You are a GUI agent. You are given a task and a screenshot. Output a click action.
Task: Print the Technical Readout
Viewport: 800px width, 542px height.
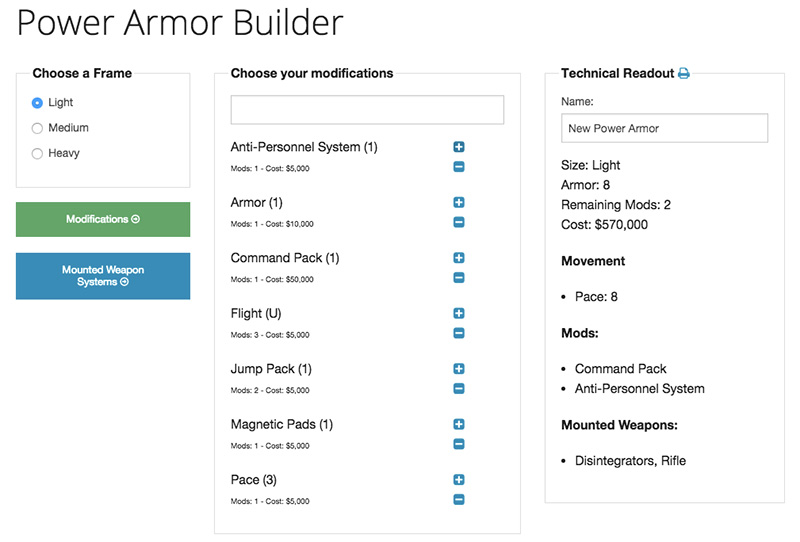684,73
